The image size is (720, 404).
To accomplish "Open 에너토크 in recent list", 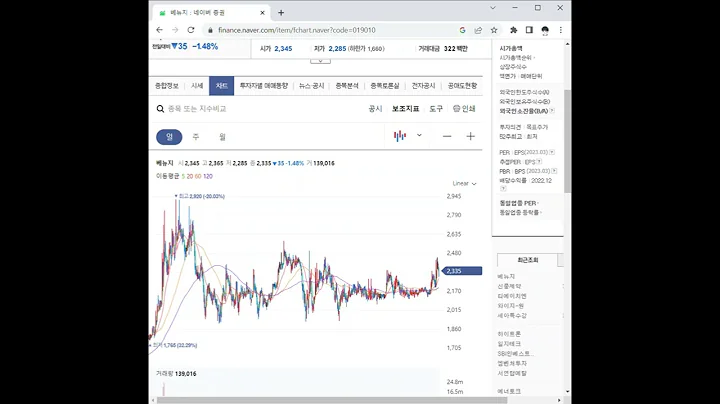I will click(509, 392).
